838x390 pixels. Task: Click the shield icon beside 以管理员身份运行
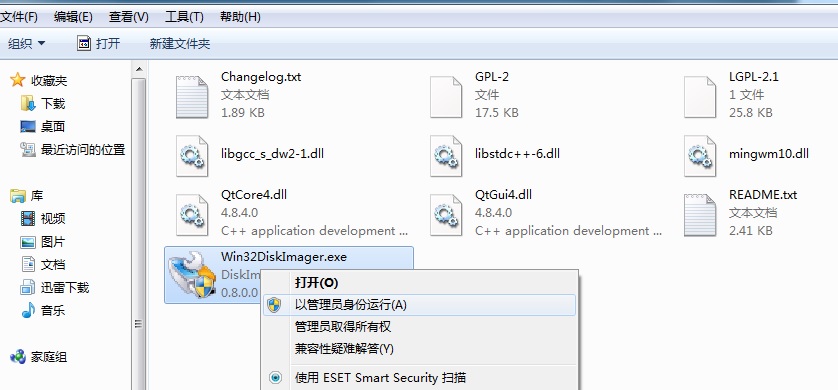pyautogui.click(x=275, y=305)
